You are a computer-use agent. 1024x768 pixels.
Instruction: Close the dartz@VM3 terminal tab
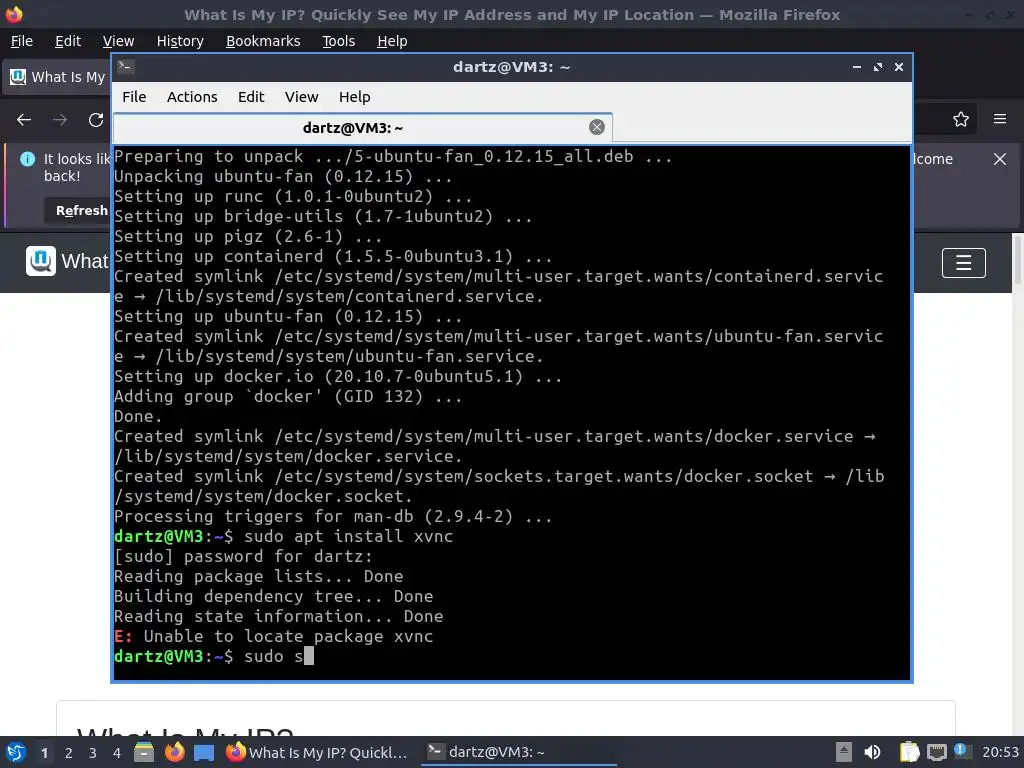(x=596, y=127)
